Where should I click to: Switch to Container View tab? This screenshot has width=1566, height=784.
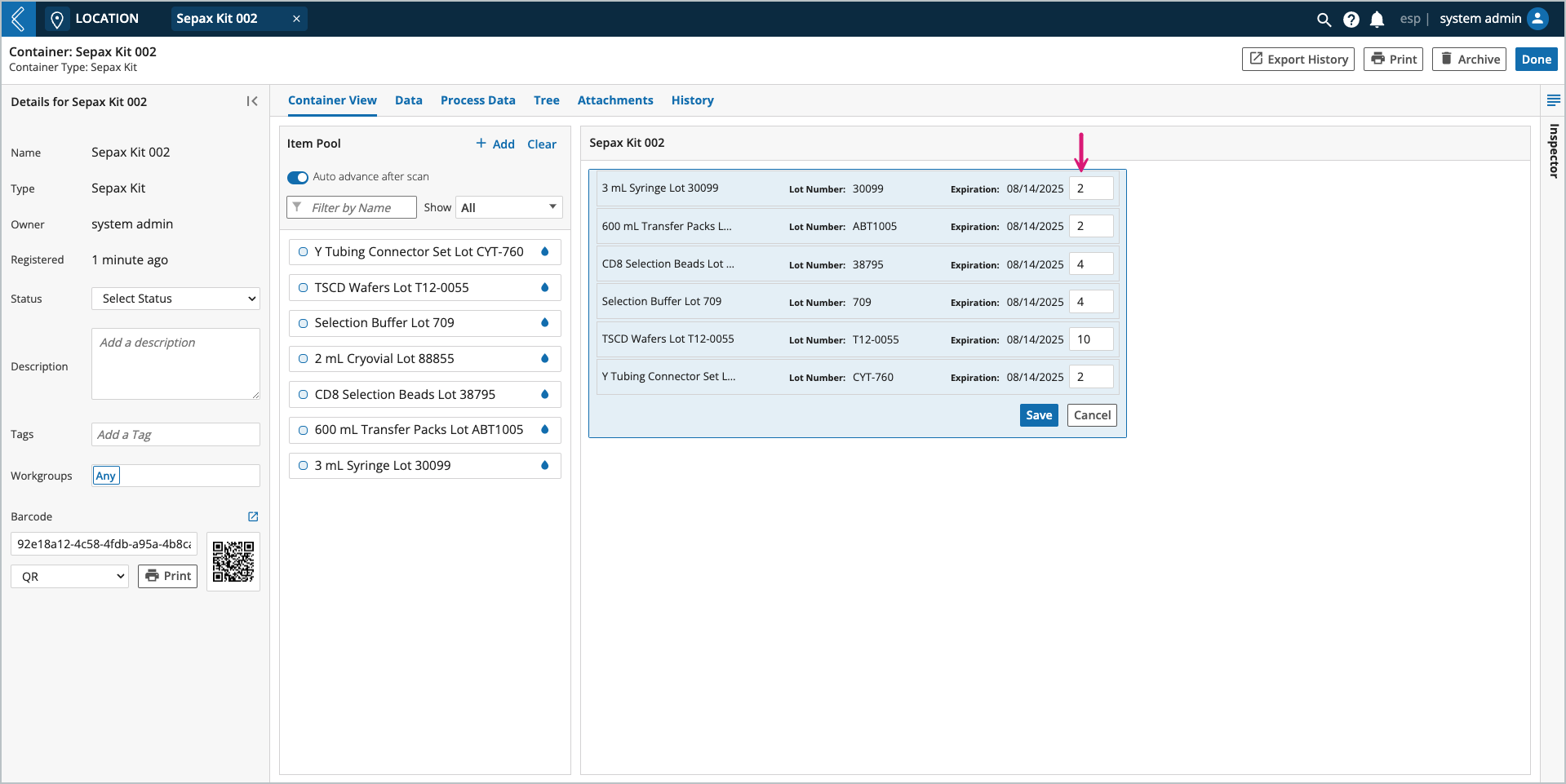(x=332, y=100)
